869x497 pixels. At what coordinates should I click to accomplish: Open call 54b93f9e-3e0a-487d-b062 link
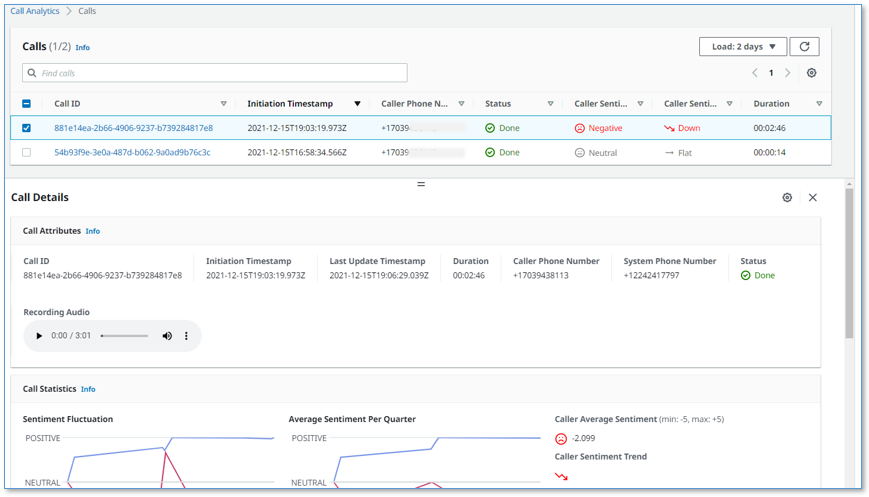tap(132, 152)
